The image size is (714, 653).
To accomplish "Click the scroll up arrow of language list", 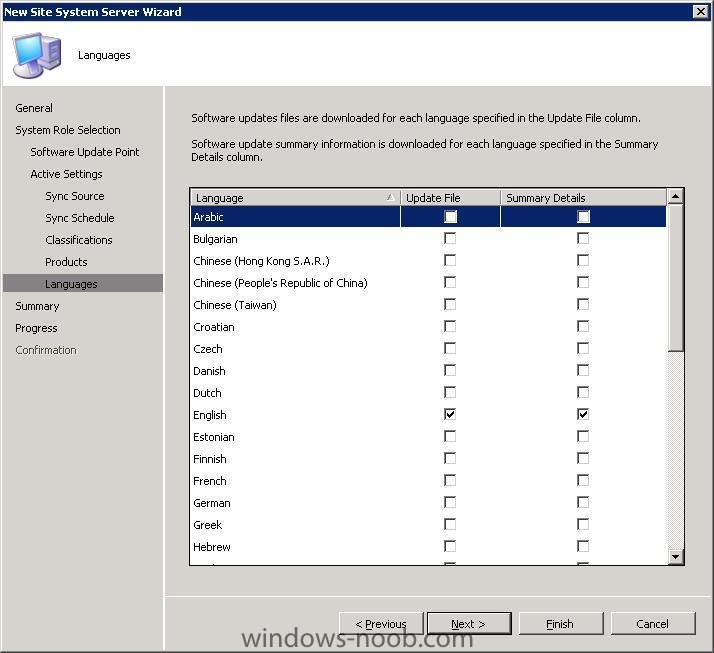I will pyautogui.click(x=675, y=197).
